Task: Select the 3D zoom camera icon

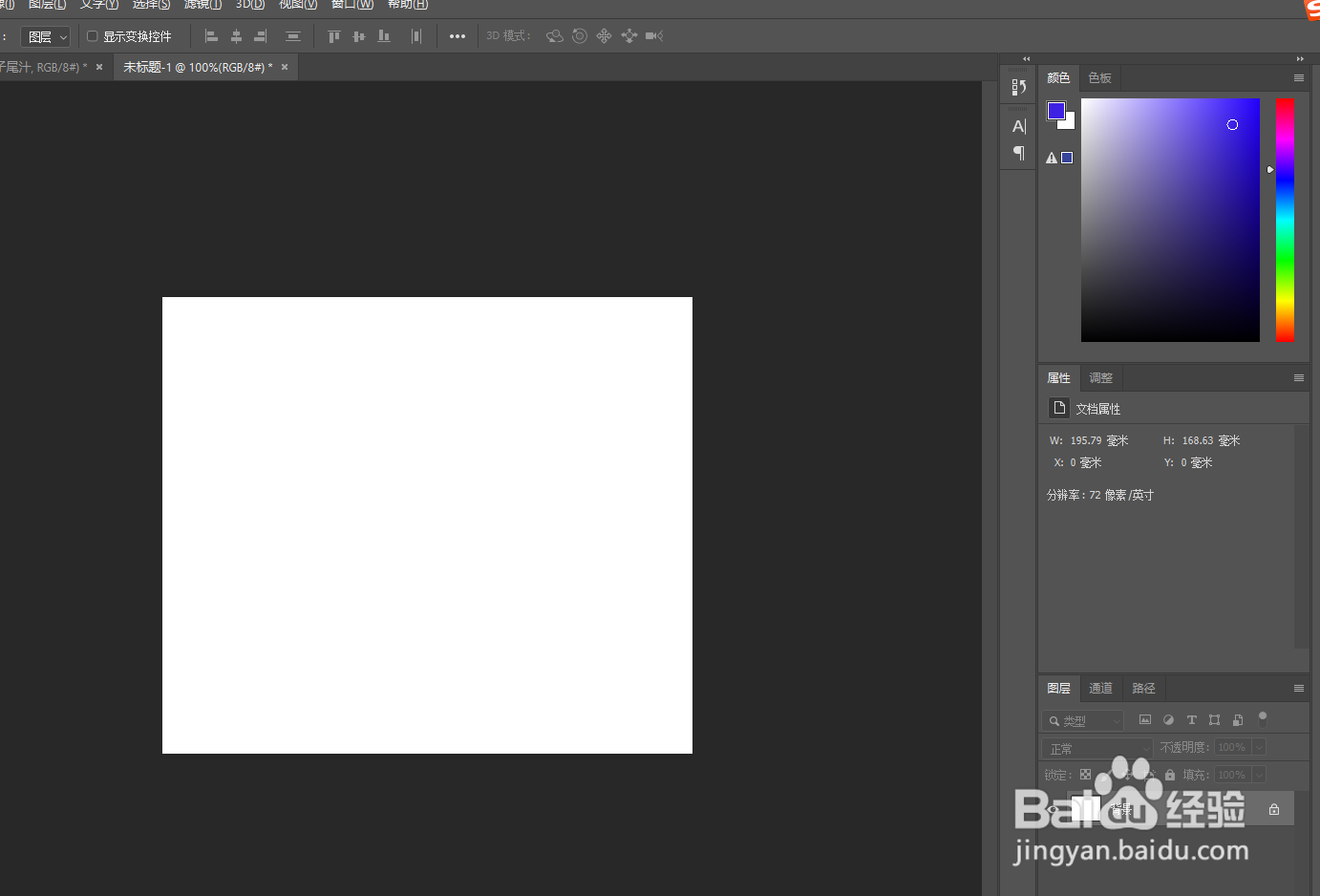Action: (x=654, y=36)
